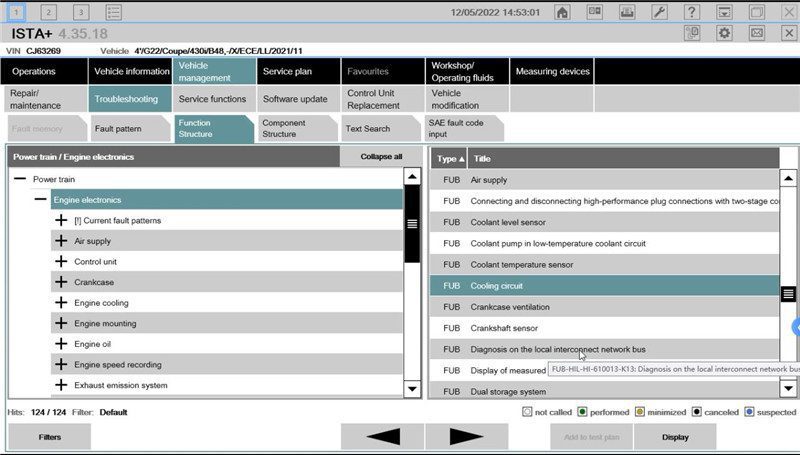Viewport: 800px width, 455px height.
Task: Expand Exhaust emission system node
Action: [x=61, y=385]
